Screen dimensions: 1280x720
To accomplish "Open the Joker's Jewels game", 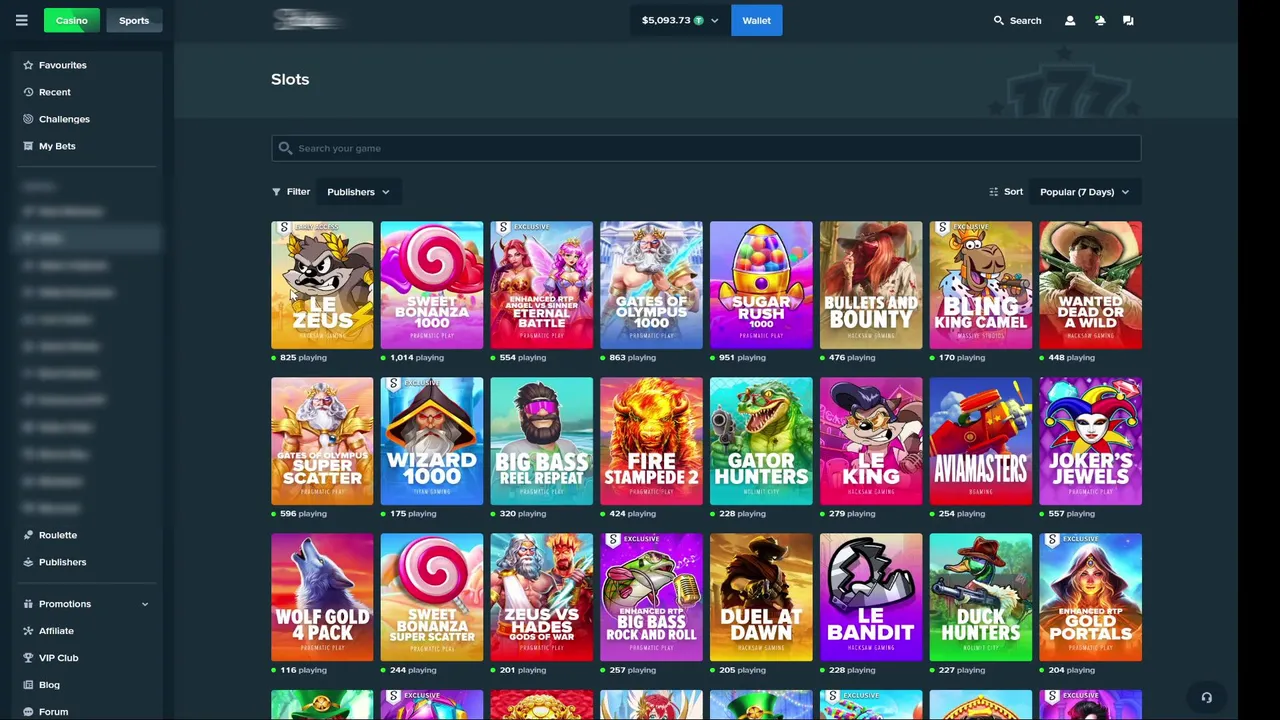I will coord(1090,441).
